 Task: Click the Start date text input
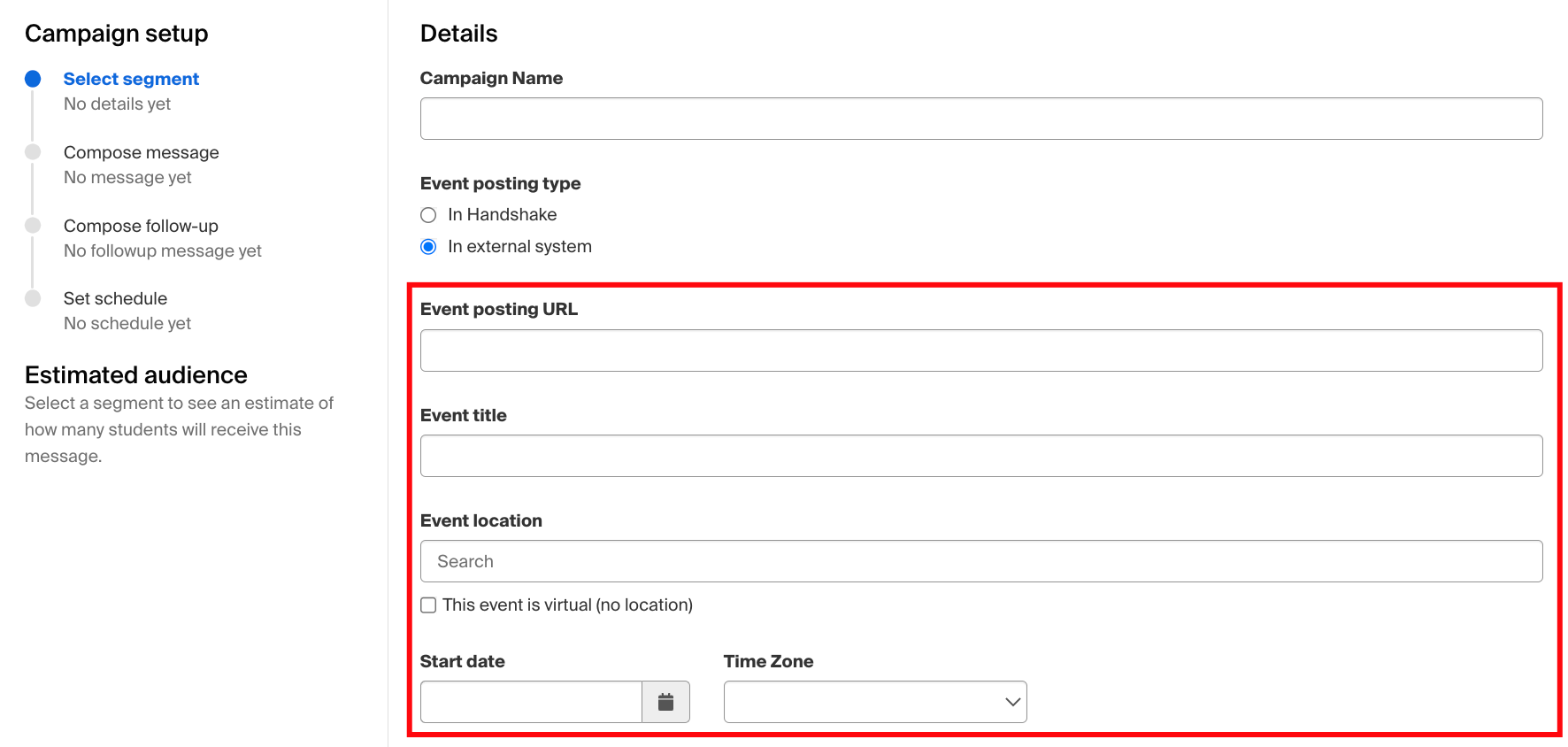coord(531,702)
